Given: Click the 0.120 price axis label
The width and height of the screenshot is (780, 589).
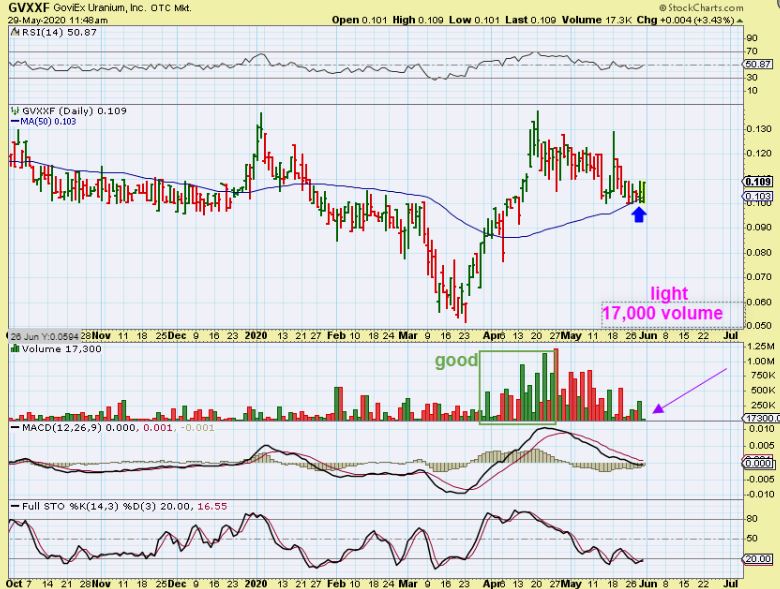Looking at the screenshot, I should pos(758,153).
